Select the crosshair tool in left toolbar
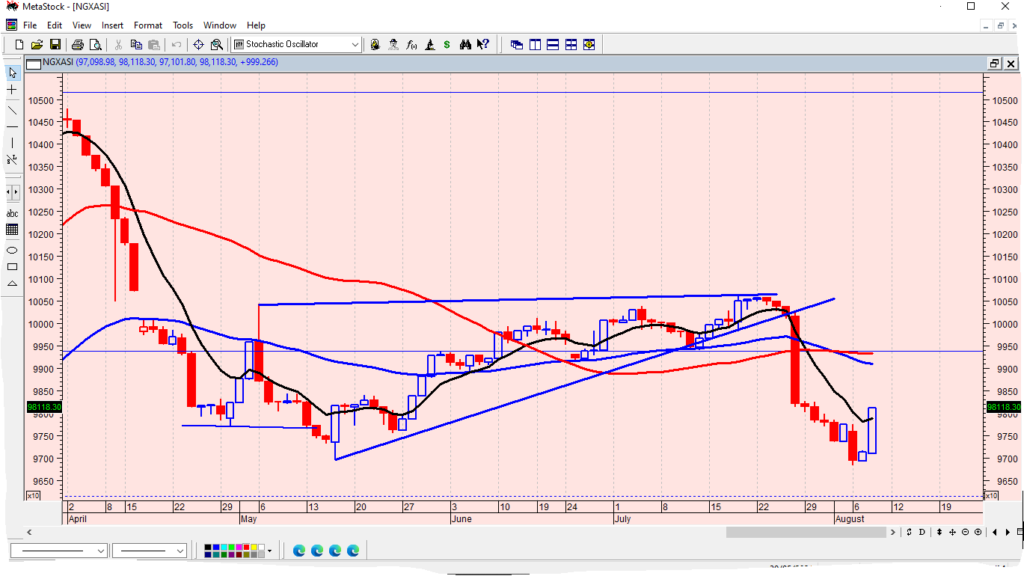Screen dimensions: 1024x576 tap(12, 90)
